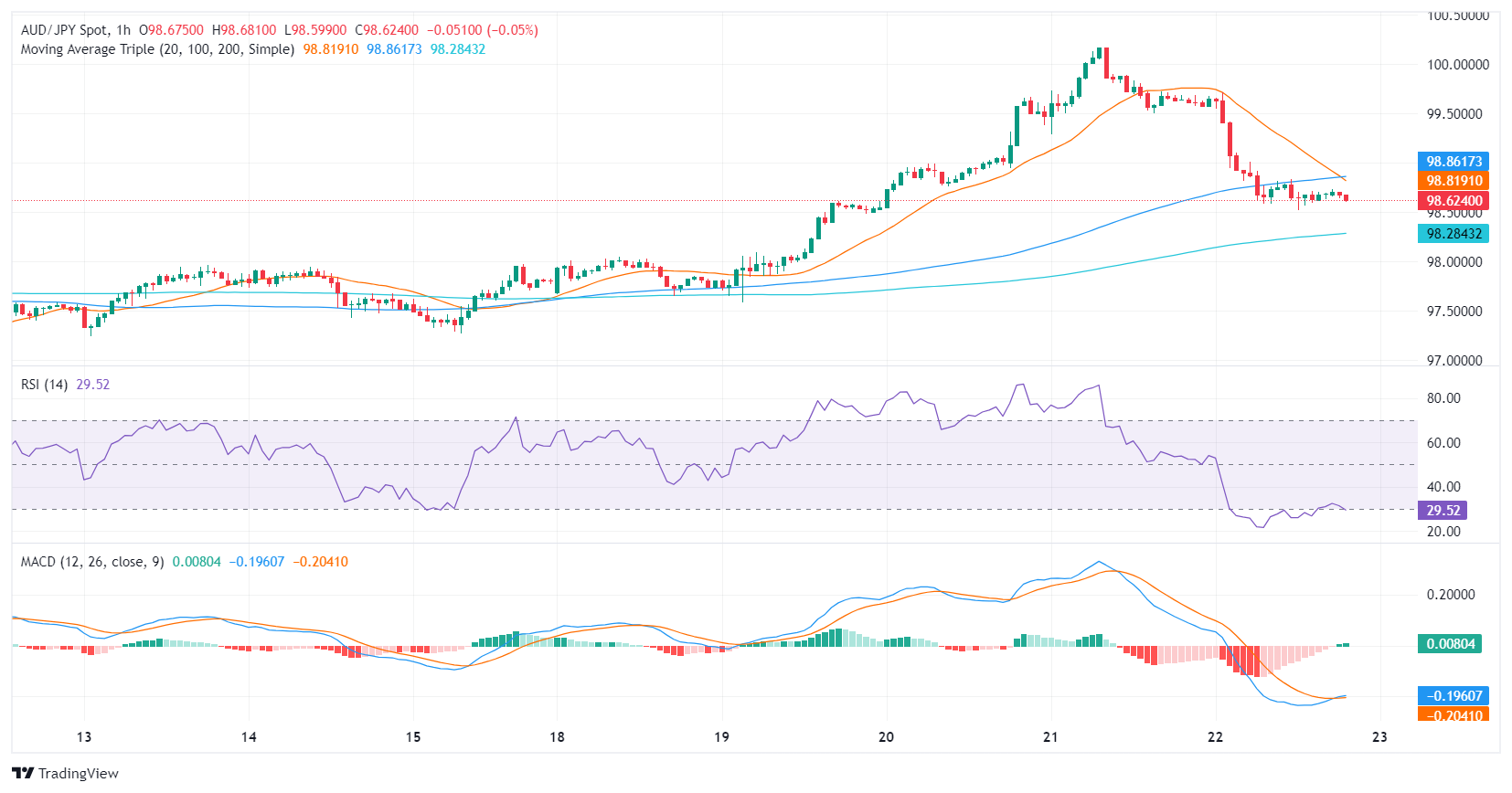
Task: Click date 13 on the time axis
Action: 84,737
